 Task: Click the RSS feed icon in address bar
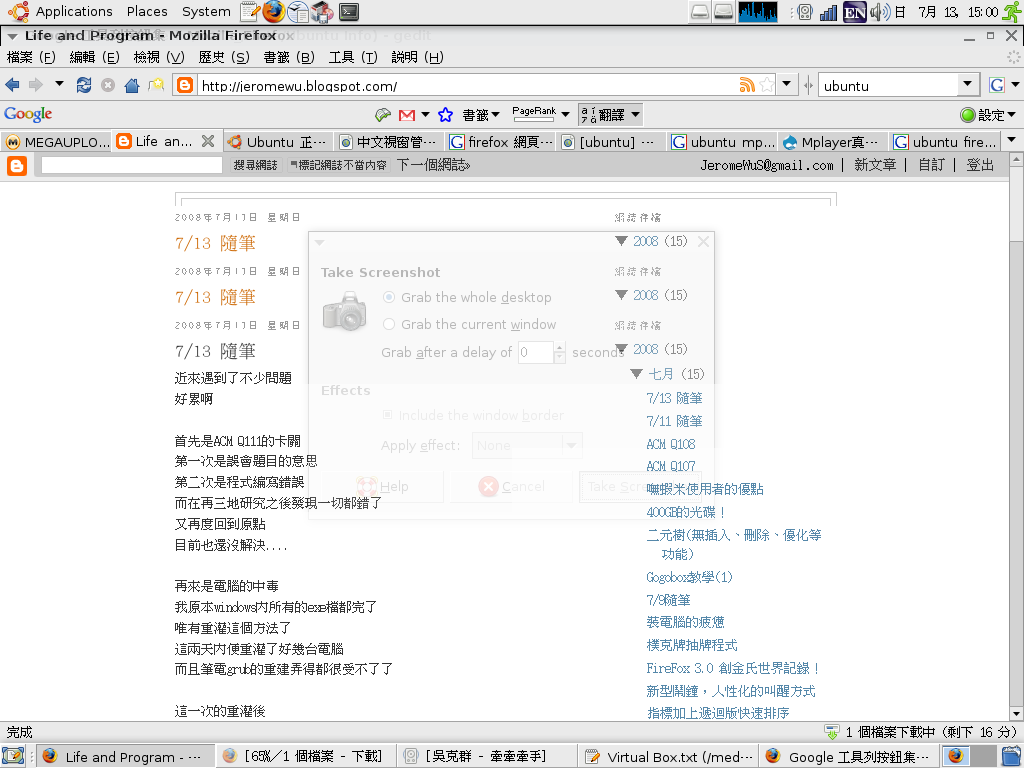click(x=746, y=85)
